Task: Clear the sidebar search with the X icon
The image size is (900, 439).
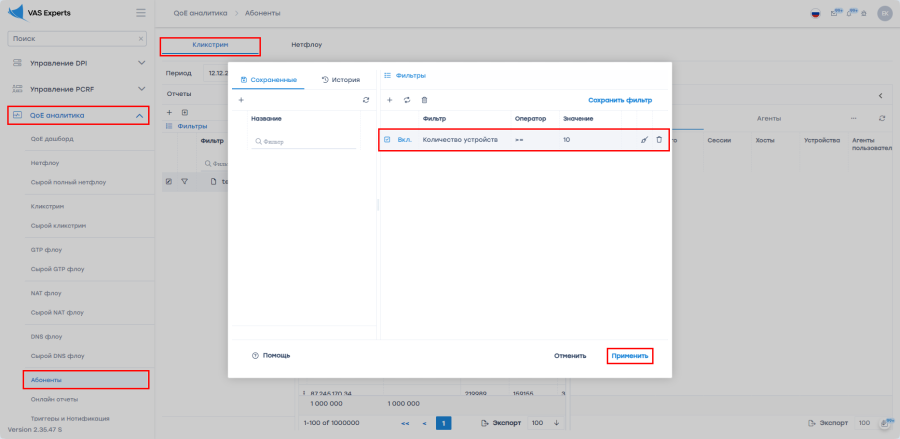Action: point(141,39)
